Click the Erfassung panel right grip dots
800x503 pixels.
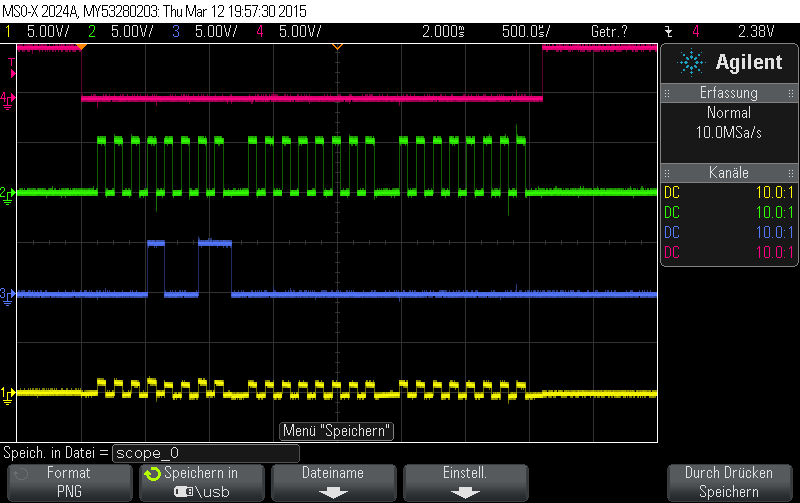pyautogui.click(x=791, y=93)
